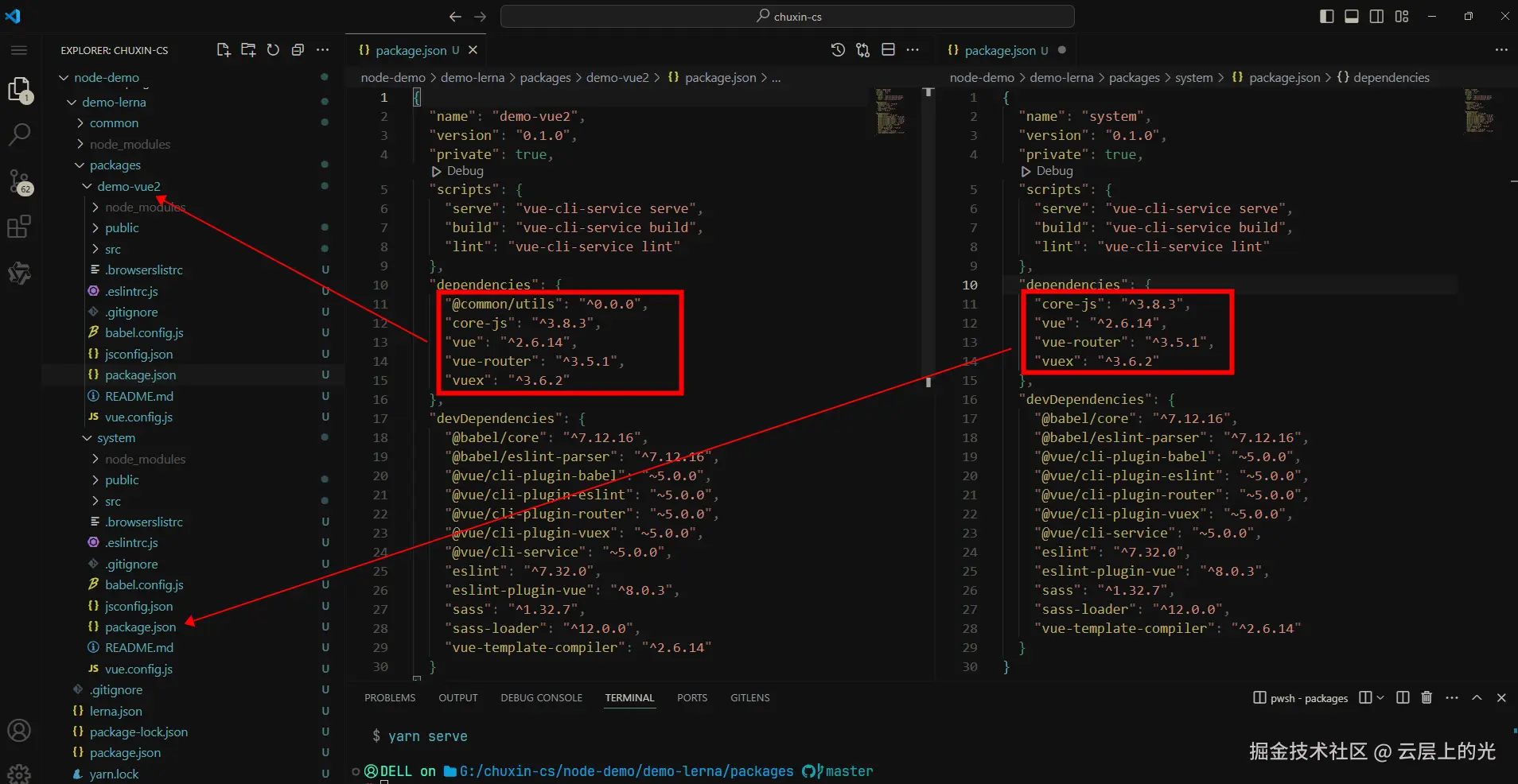Expand the public folder under system
The image size is (1518, 784).
click(95, 480)
